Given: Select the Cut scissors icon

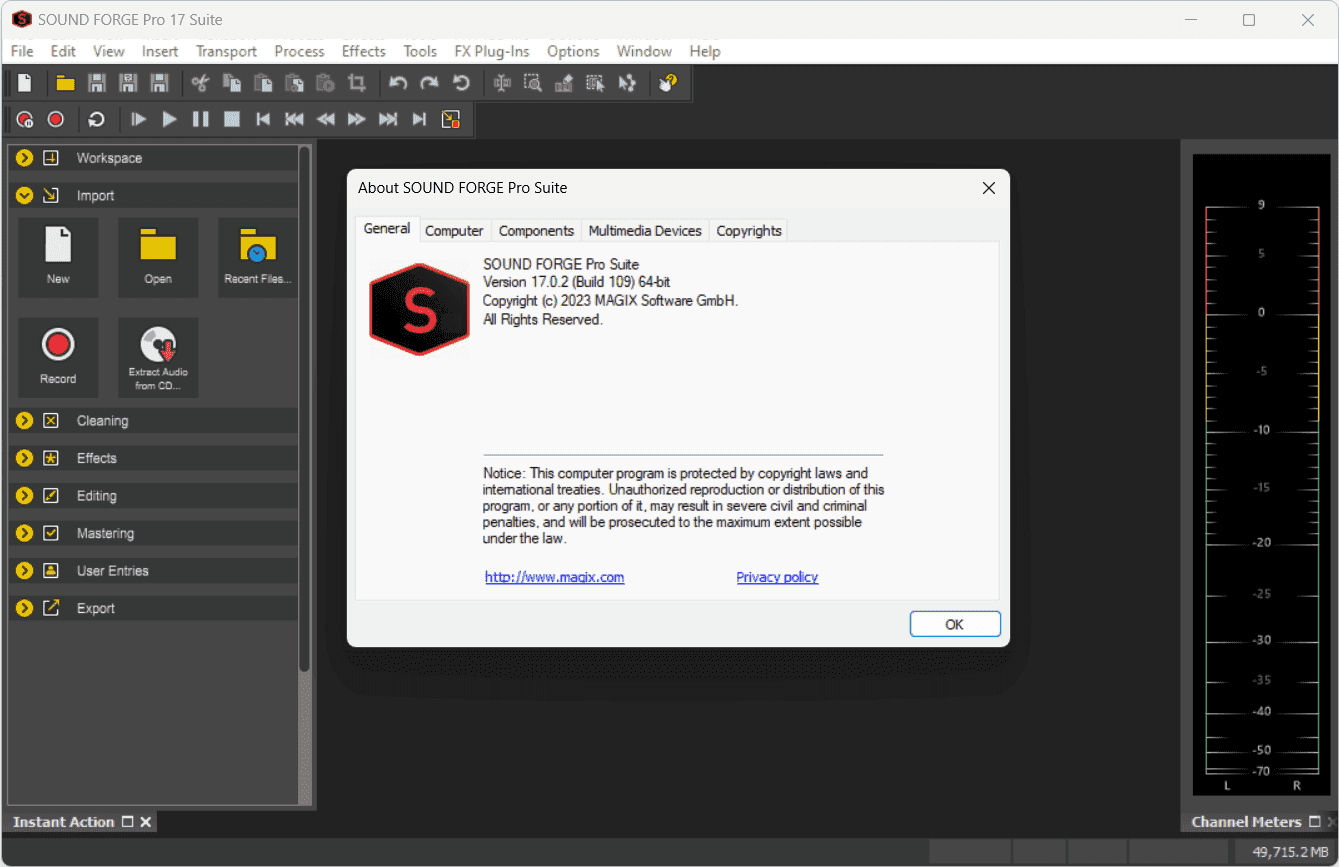Looking at the screenshot, I should coord(200,83).
